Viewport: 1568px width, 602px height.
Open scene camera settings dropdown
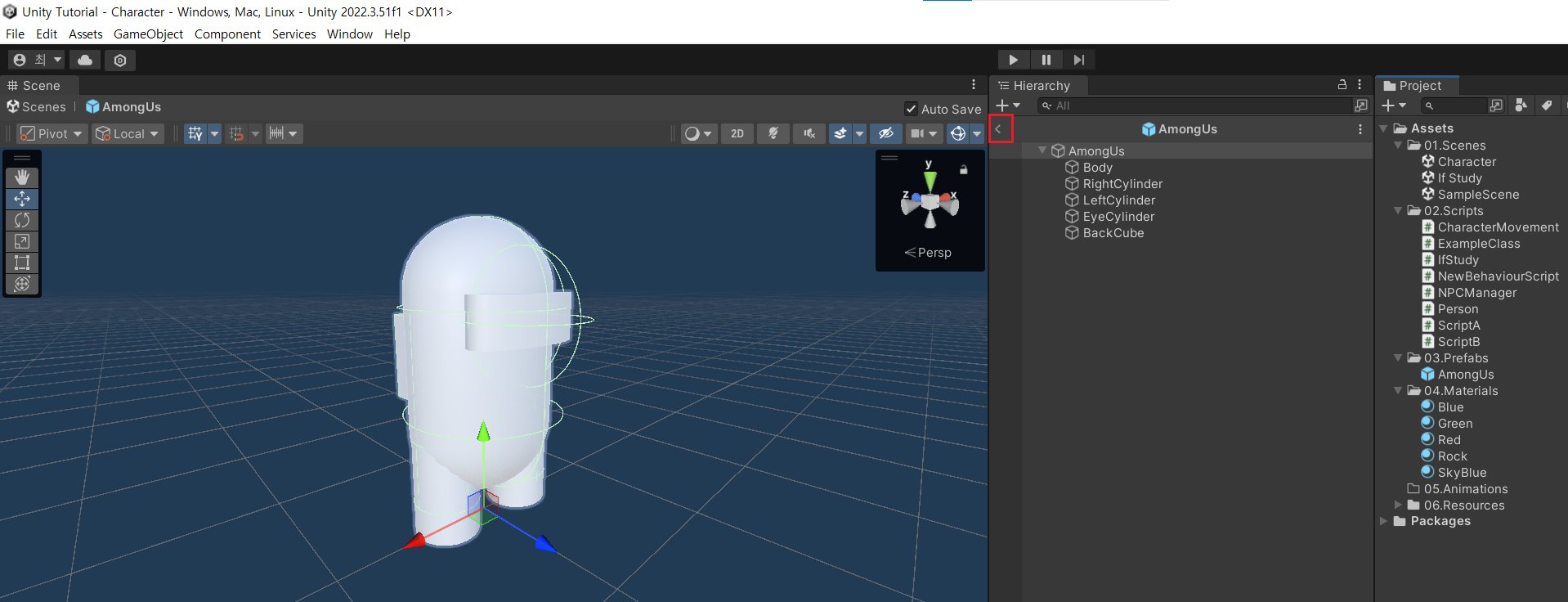pos(924,133)
